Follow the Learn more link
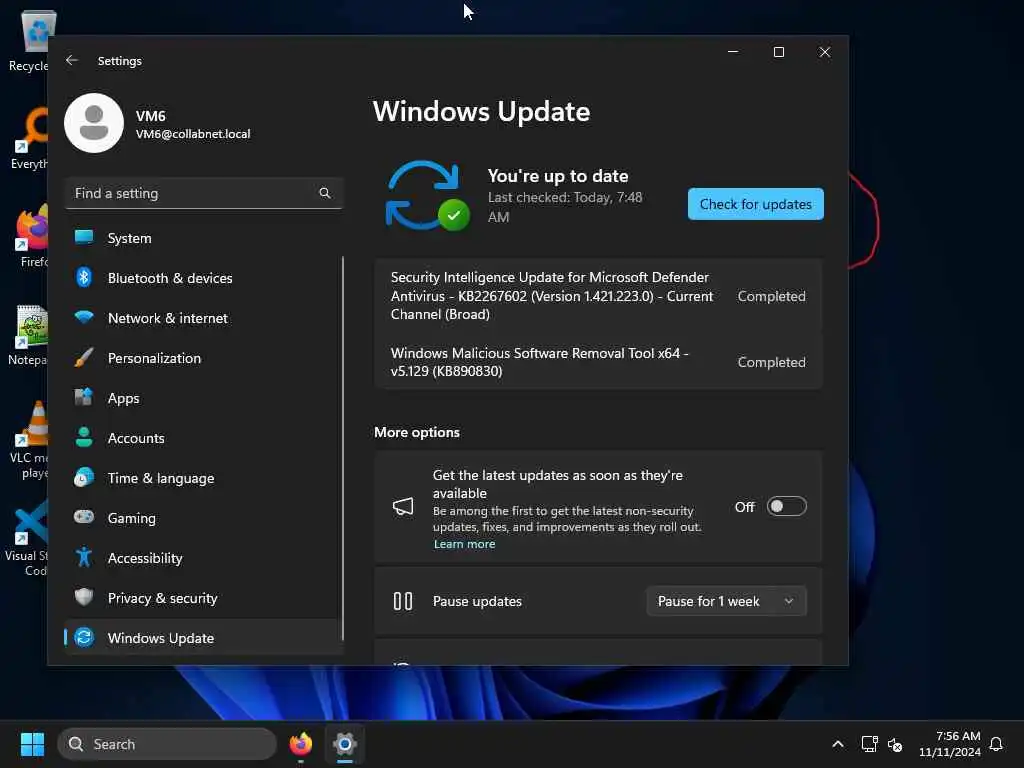The width and height of the screenshot is (1024, 768). (x=464, y=544)
